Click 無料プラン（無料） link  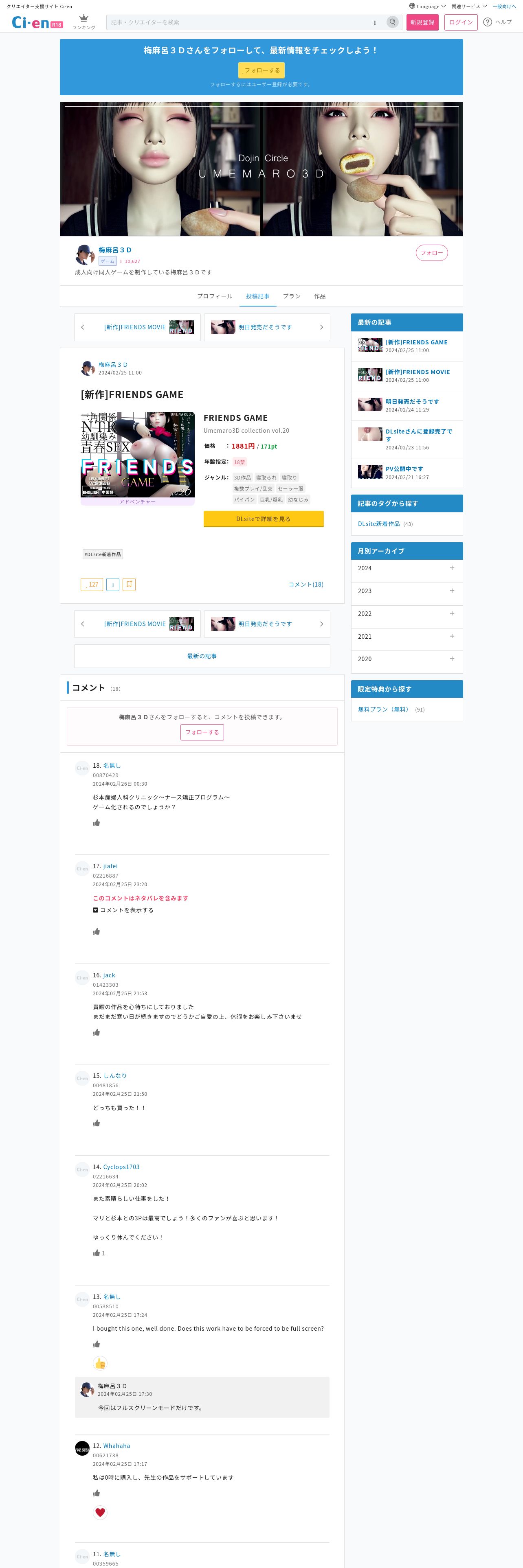(384, 710)
